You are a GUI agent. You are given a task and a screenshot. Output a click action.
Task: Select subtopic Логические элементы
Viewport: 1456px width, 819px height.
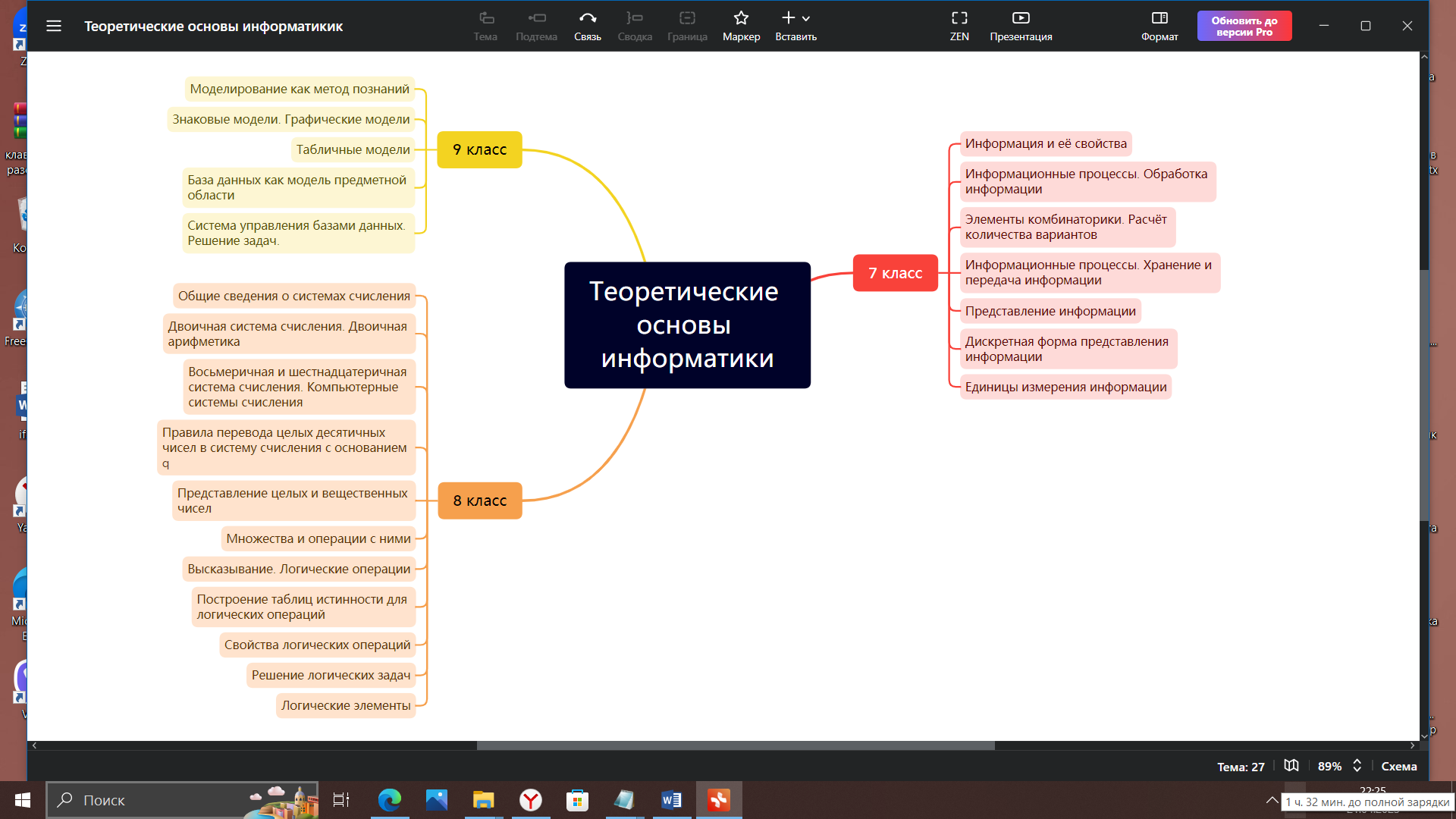[346, 705]
